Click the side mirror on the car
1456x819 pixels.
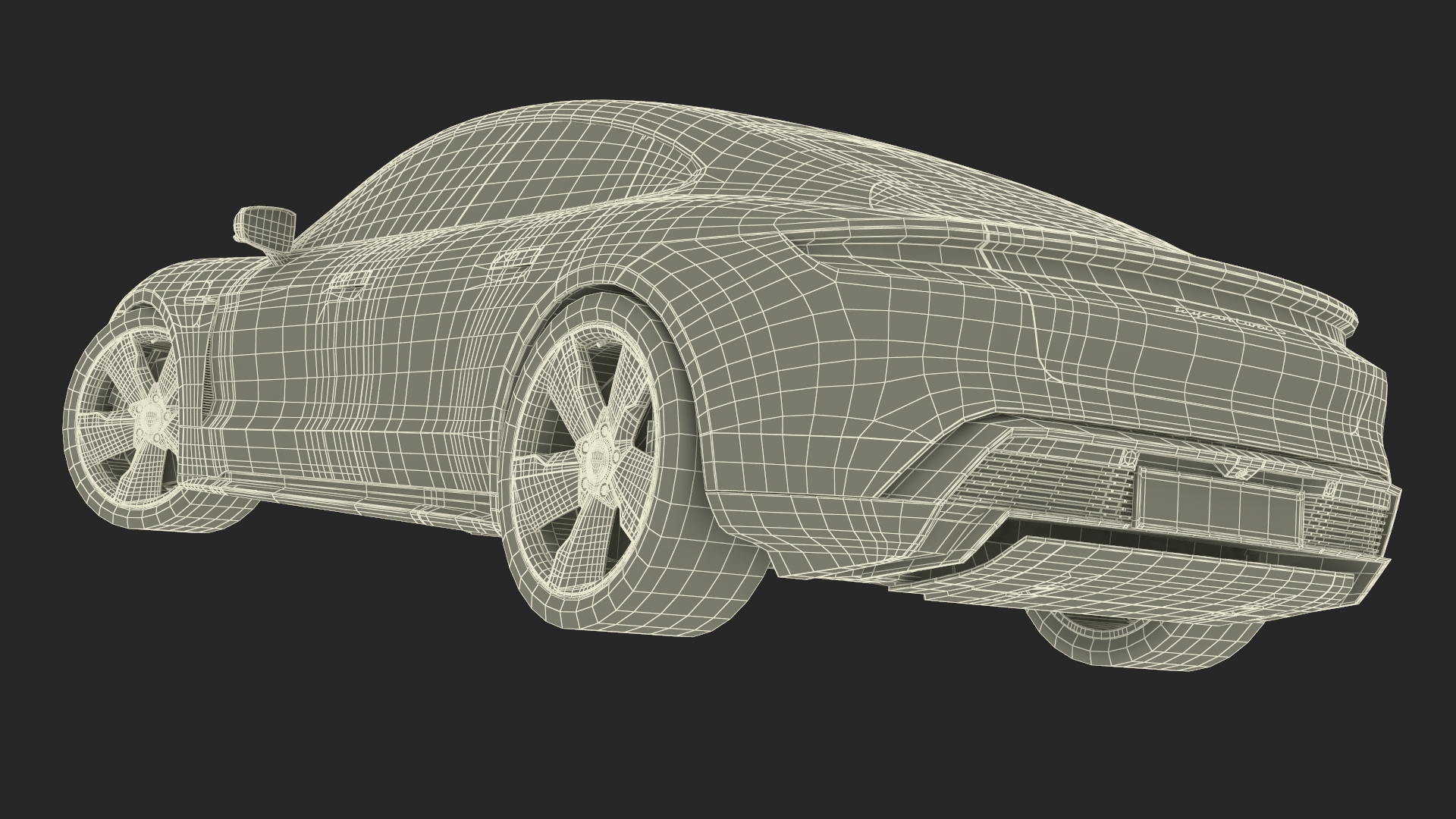click(265, 227)
